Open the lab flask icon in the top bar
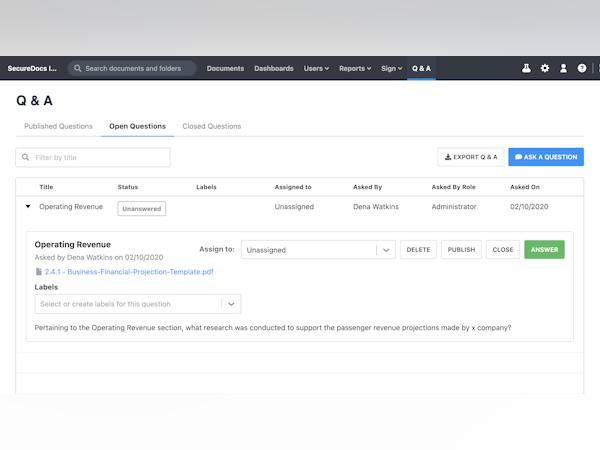Image resolution: width=600 pixels, height=450 pixels. click(x=527, y=68)
